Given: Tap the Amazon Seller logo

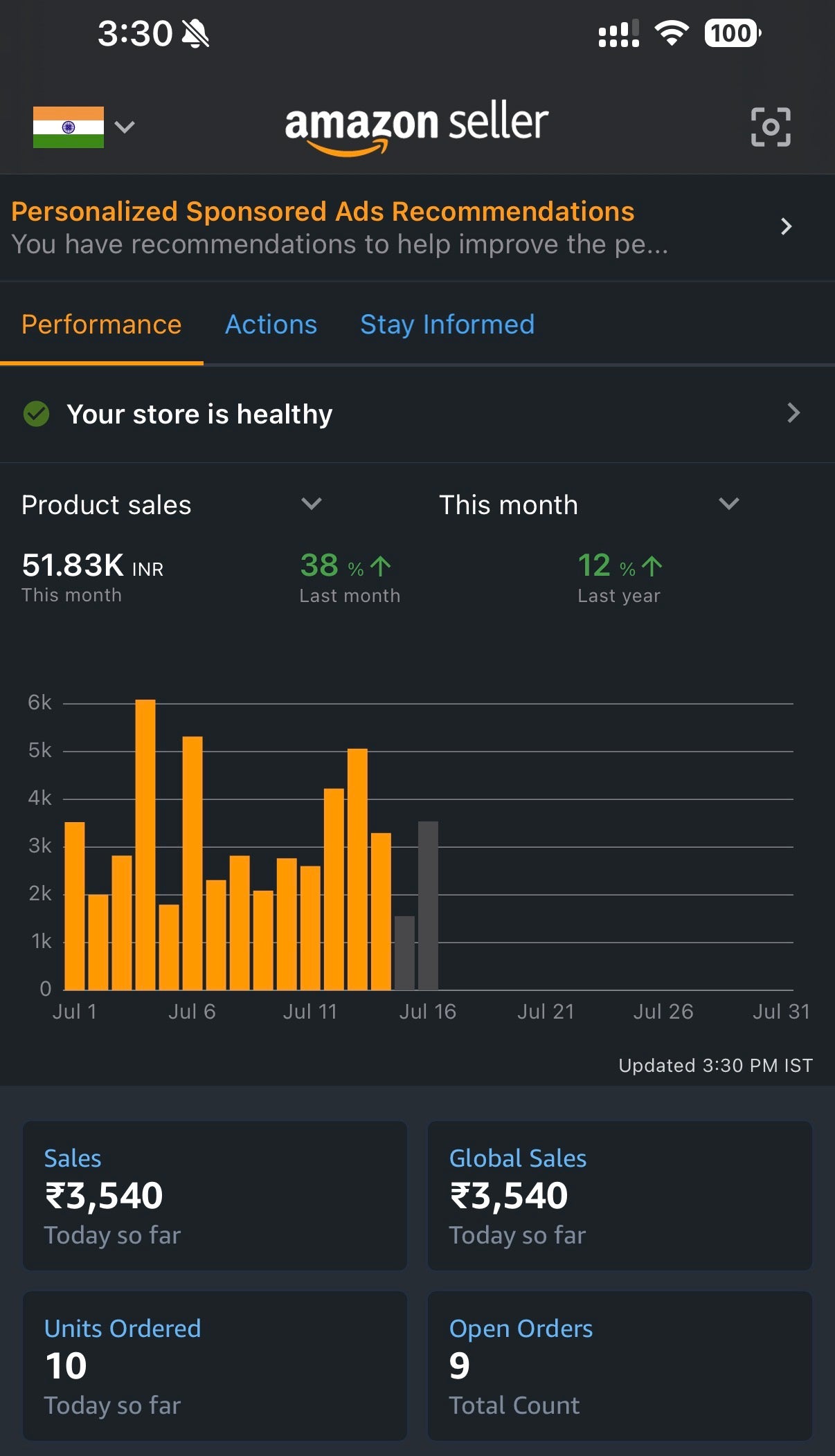Looking at the screenshot, I should [x=417, y=127].
